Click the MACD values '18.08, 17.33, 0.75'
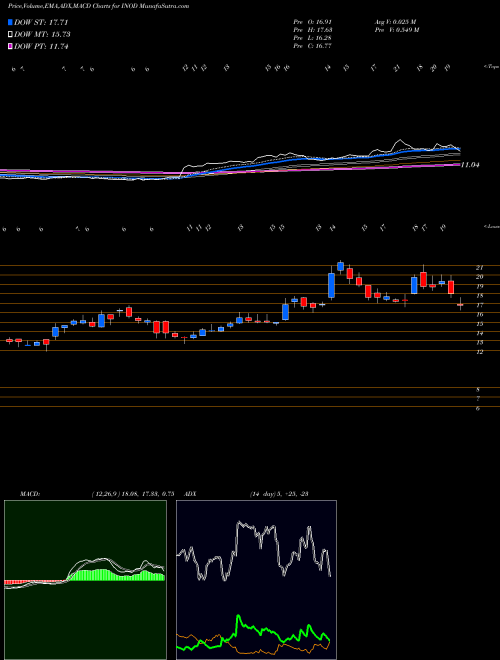Screen dimensions: 500x660 coord(149,494)
